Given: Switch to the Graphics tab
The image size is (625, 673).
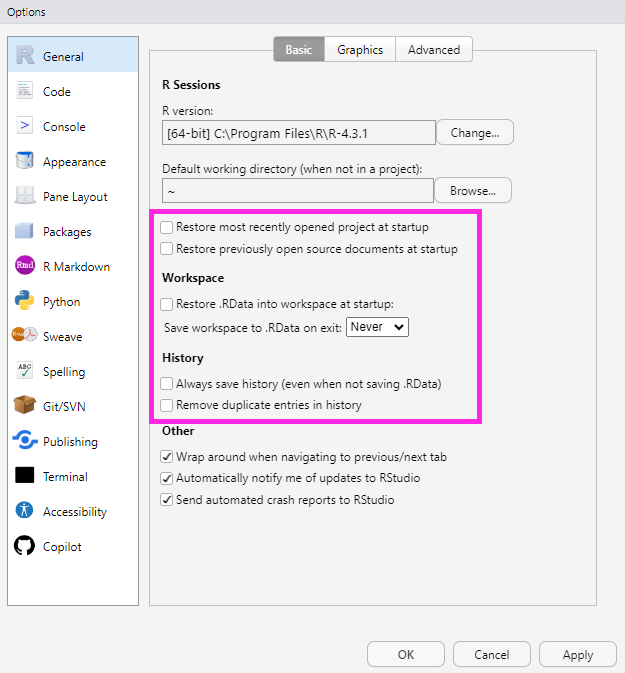Looking at the screenshot, I should tap(360, 49).
